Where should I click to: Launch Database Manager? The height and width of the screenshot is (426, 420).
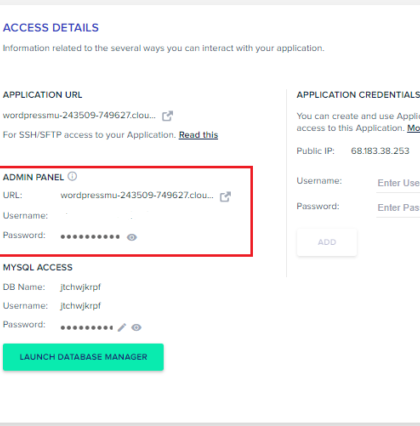[83, 357]
